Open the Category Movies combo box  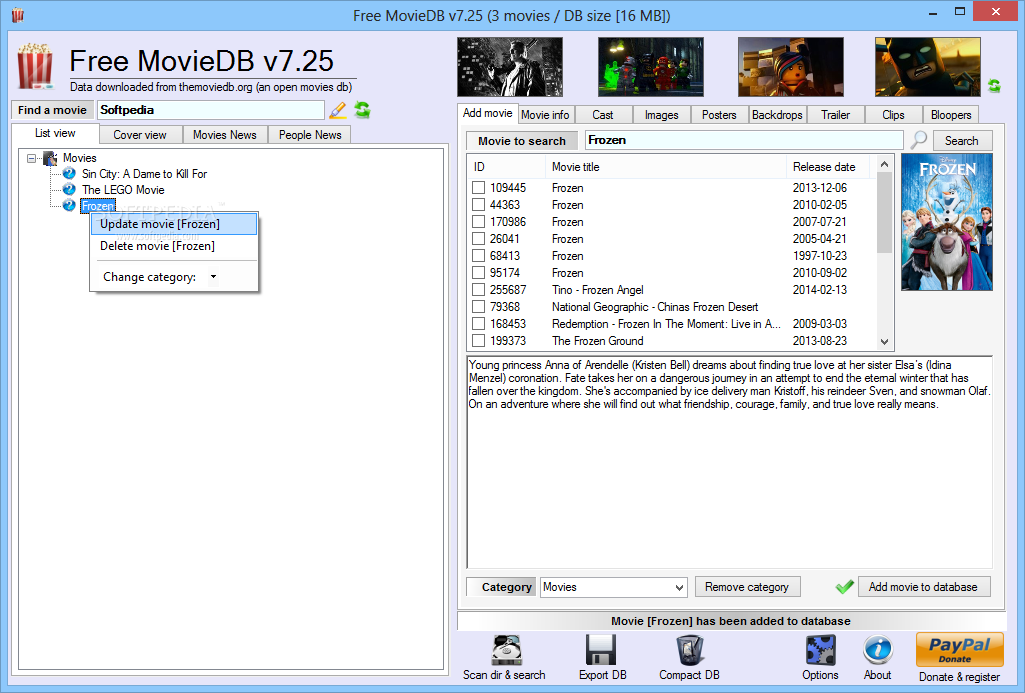coord(614,587)
